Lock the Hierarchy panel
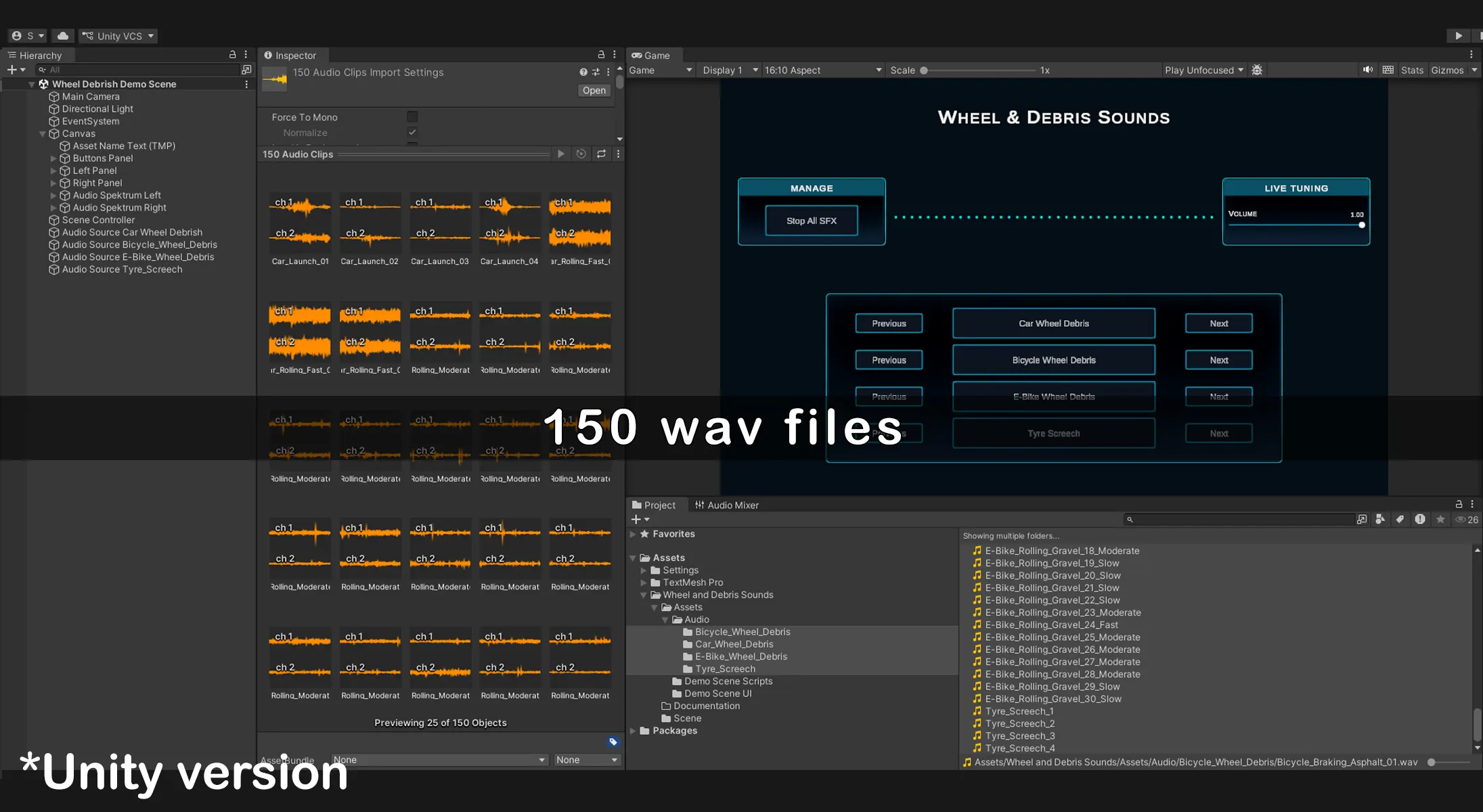 [x=232, y=55]
